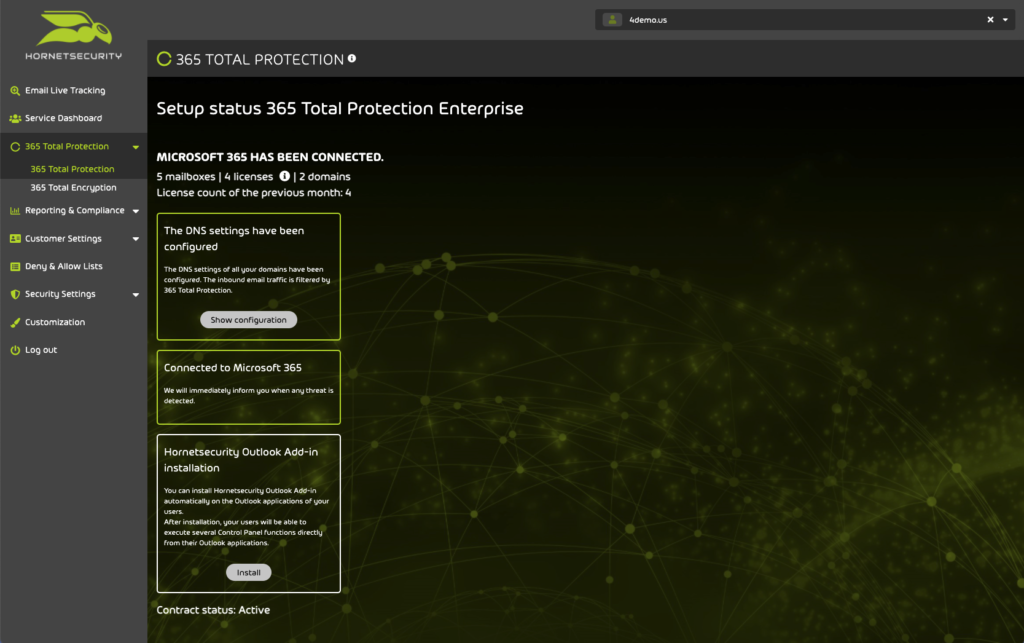Click the Deny & Allow Lists list icon
The width and height of the screenshot is (1024, 643).
tap(15, 266)
